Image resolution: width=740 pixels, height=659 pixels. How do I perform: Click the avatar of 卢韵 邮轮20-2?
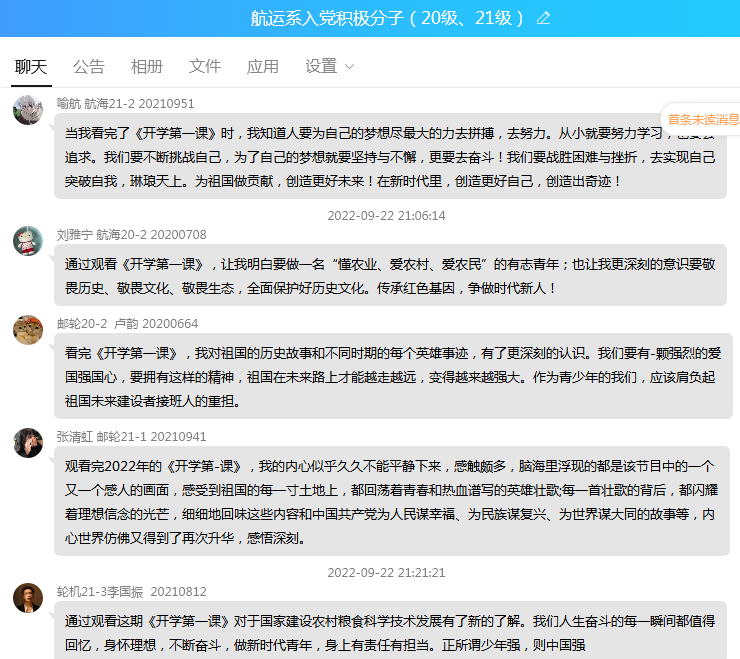pyautogui.click(x=28, y=330)
